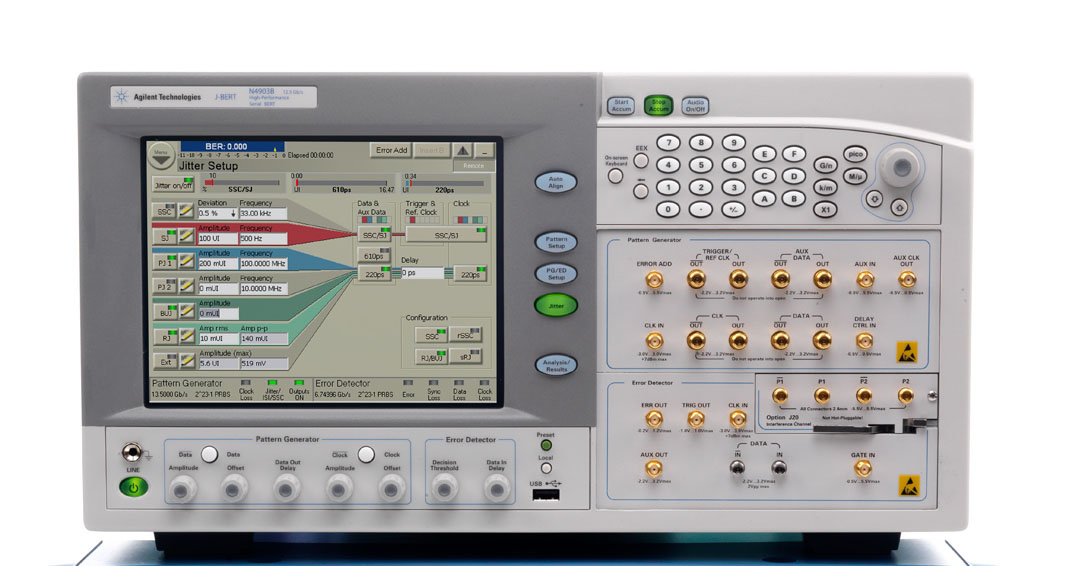This screenshot has width=1070, height=566.
Task: Push the Auto Align hardware button
Action: pos(556,182)
